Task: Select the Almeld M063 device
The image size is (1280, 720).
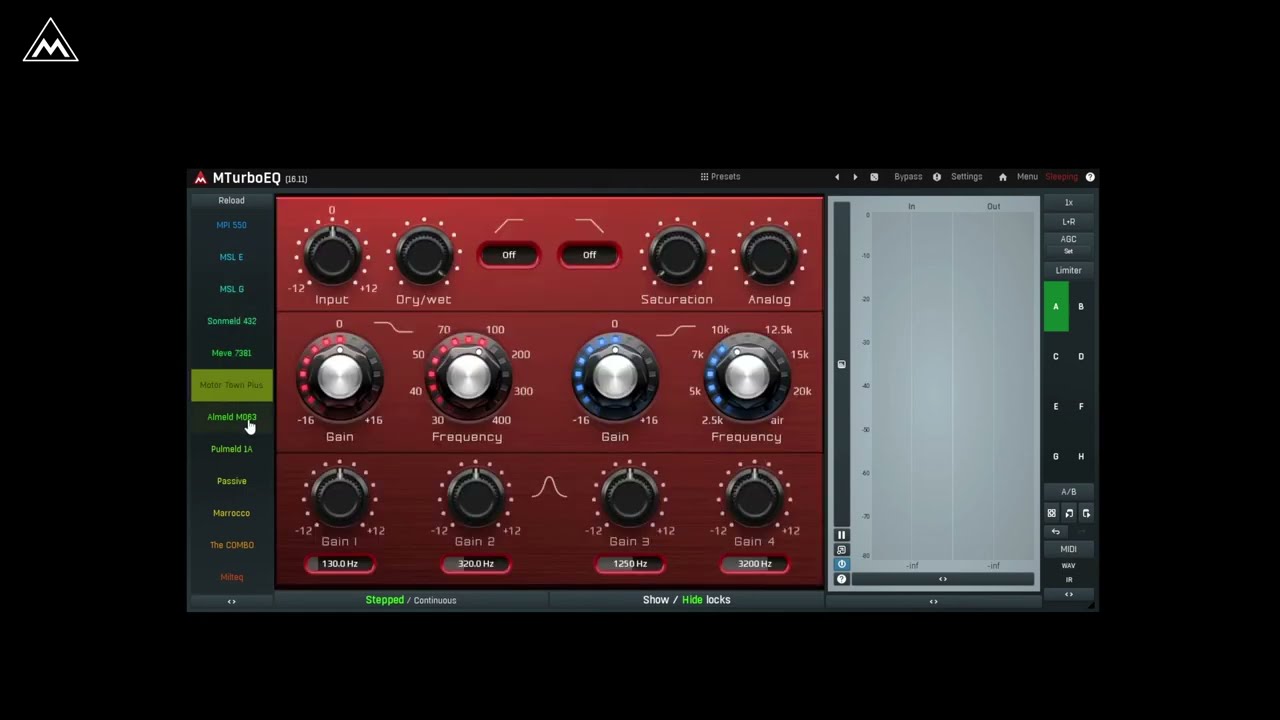Action: (231, 417)
